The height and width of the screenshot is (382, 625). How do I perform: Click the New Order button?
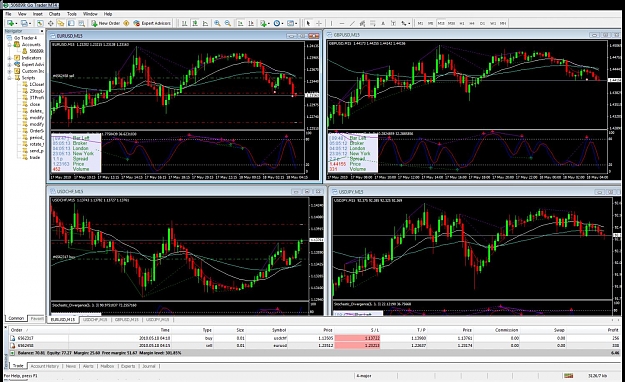coord(105,24)
